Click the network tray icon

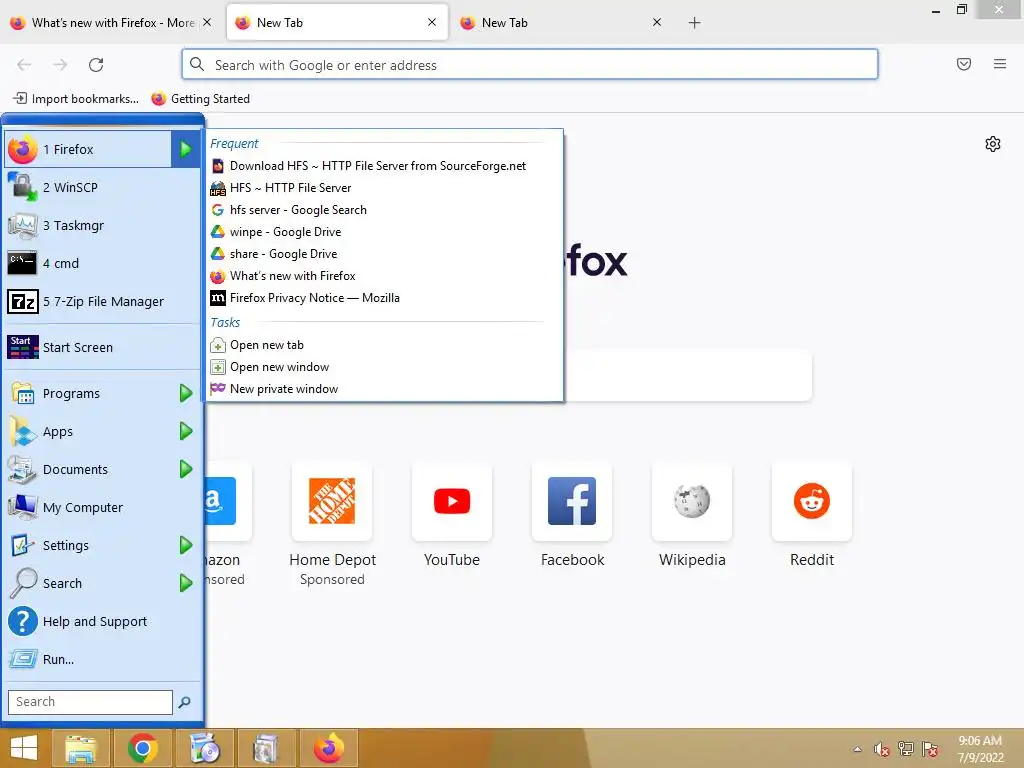(x=906, y=749)
